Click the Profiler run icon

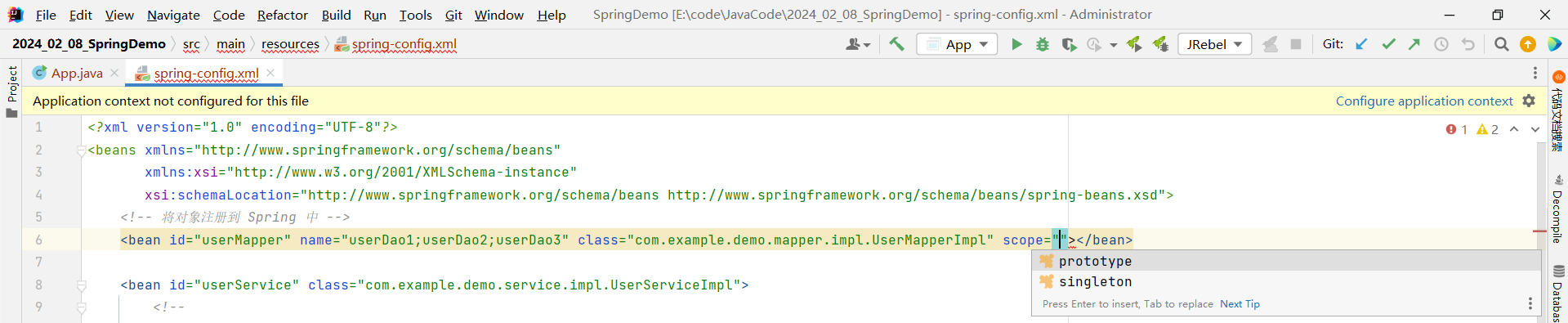(x=1094, y=44)
